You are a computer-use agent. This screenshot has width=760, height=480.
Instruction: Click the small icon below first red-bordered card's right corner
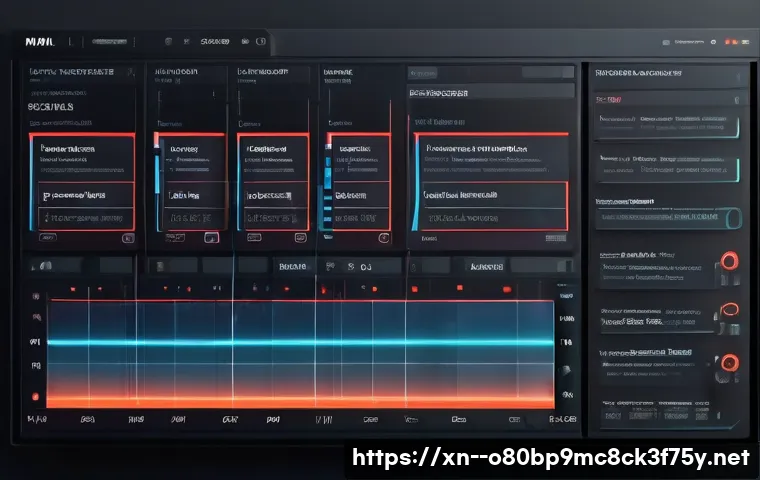pos(127,239)
